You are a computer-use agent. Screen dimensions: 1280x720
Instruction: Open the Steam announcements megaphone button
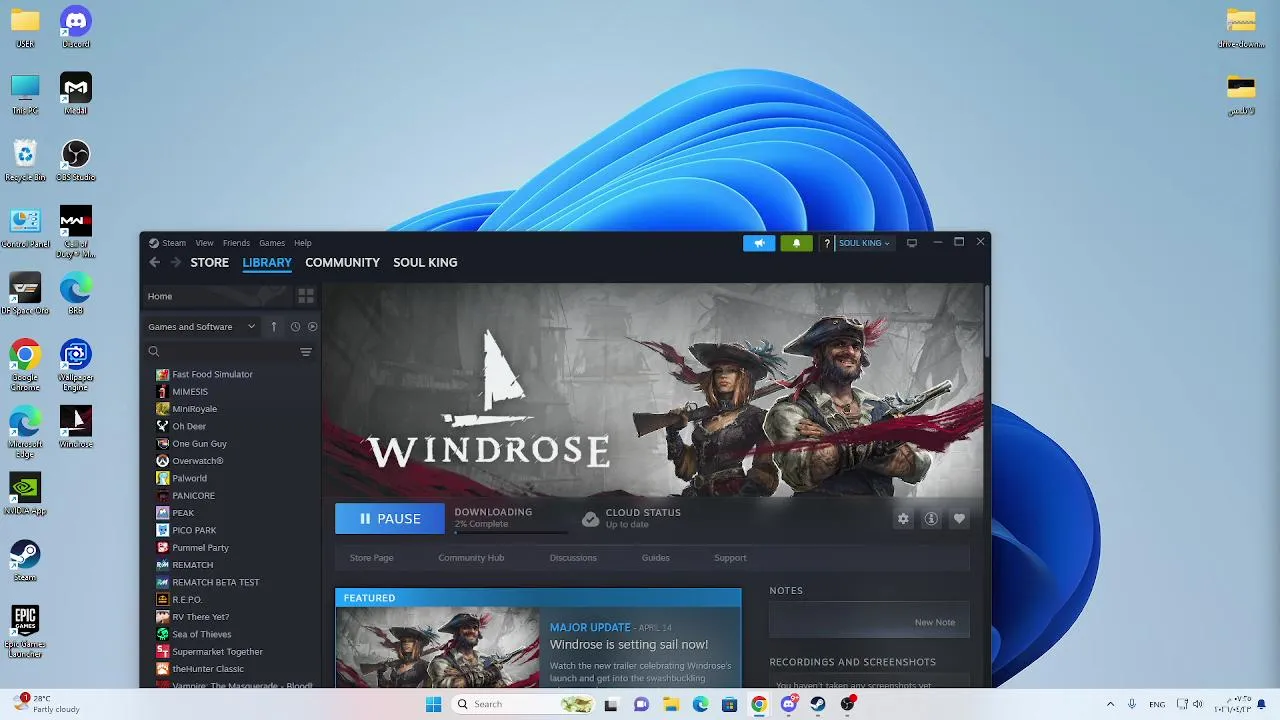point(759,243)
